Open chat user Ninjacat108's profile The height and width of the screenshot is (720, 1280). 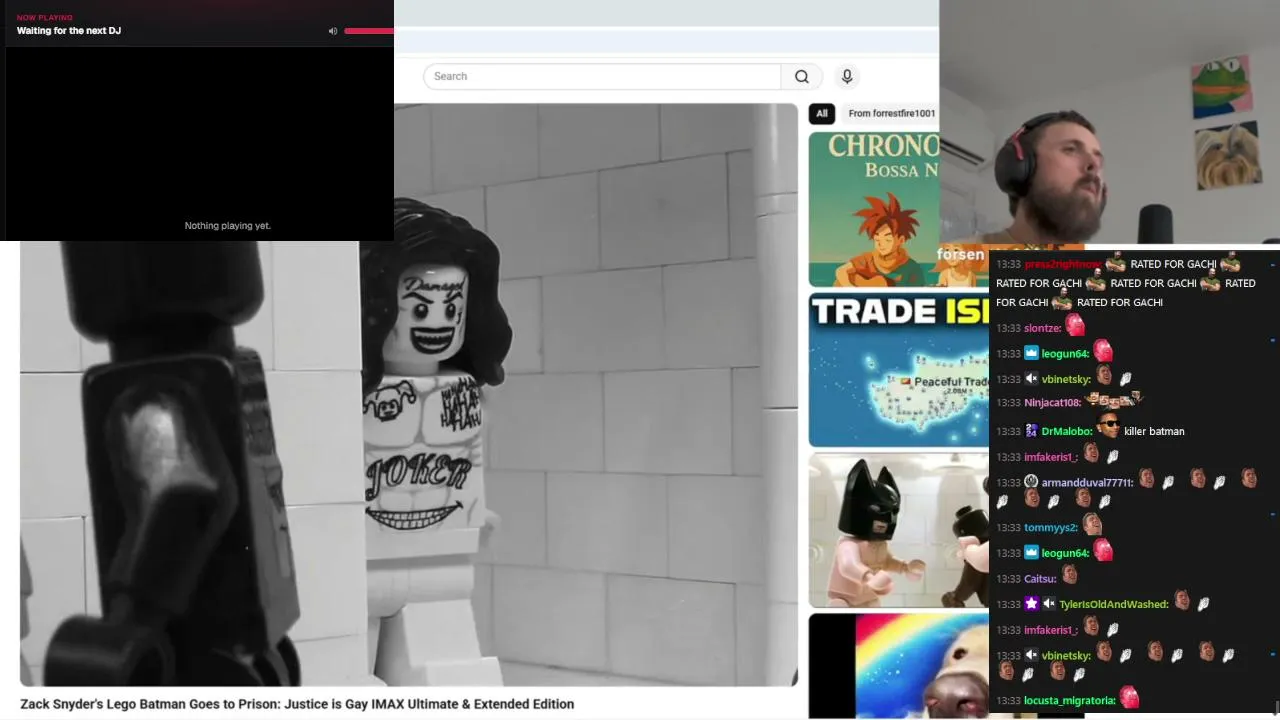pos(1052,403)
